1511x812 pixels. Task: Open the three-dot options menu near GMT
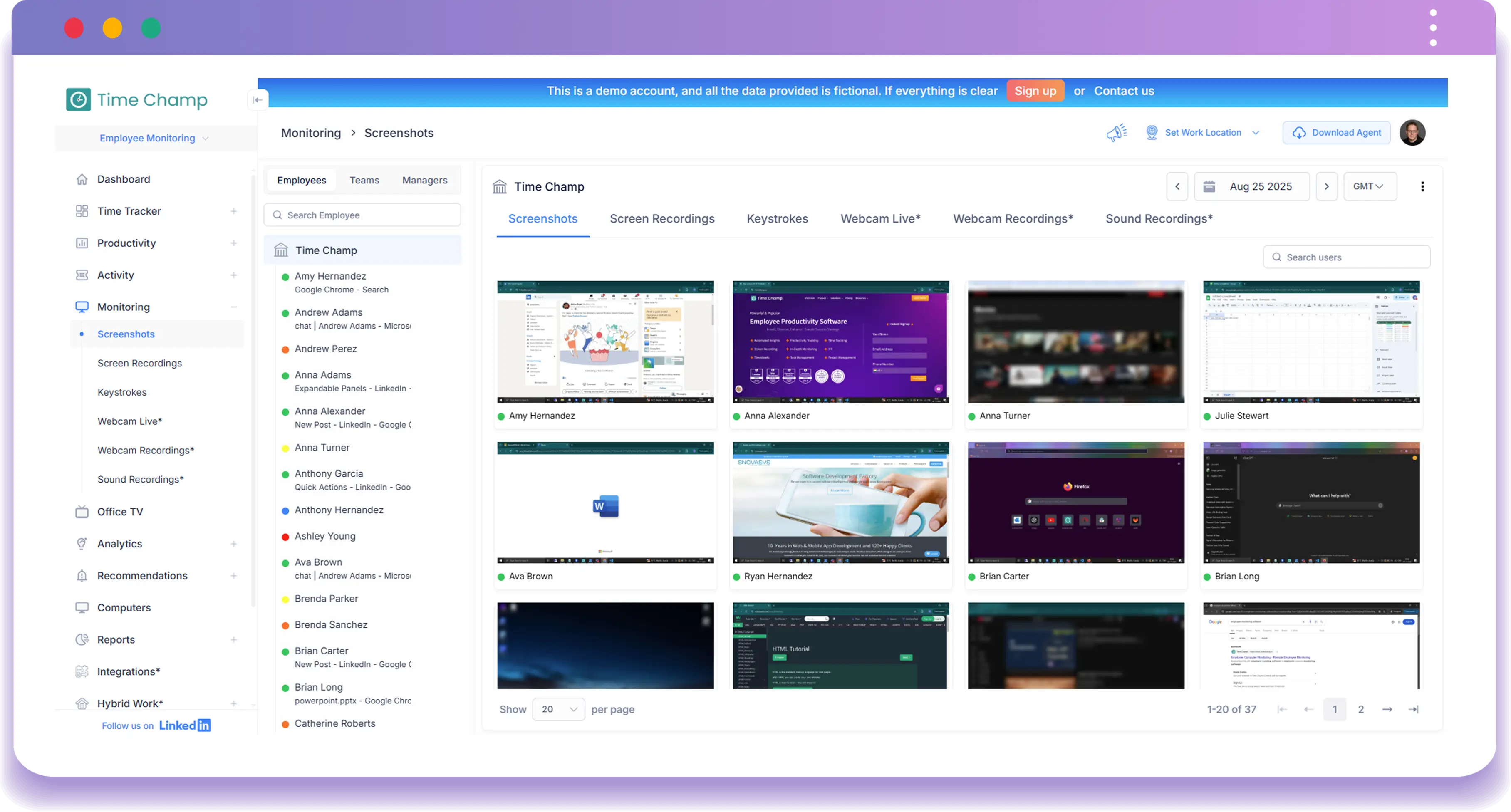click(x=1422, y=186)
